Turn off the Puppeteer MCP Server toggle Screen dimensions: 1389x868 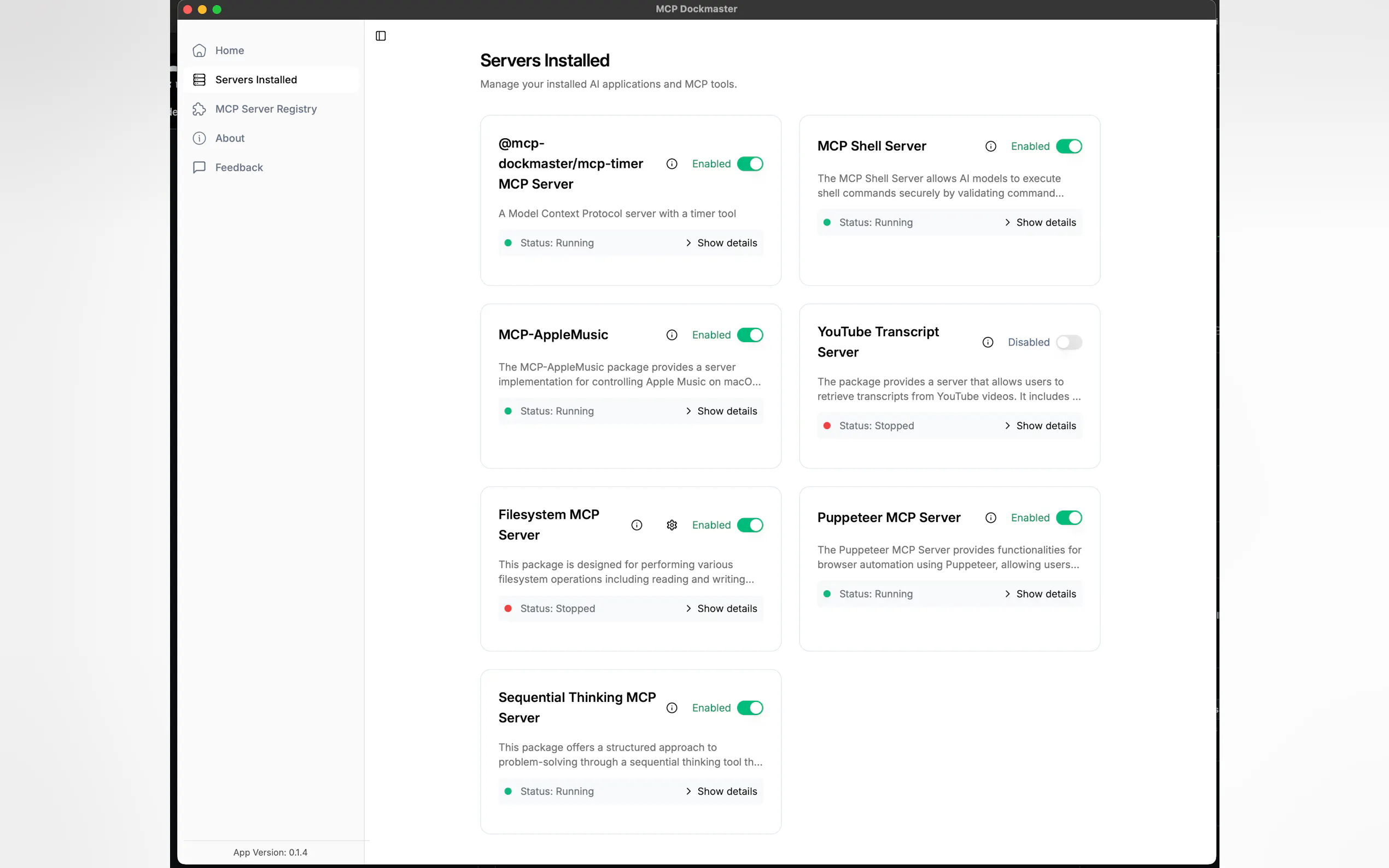pyautogui.click(x=1069, y=517)
